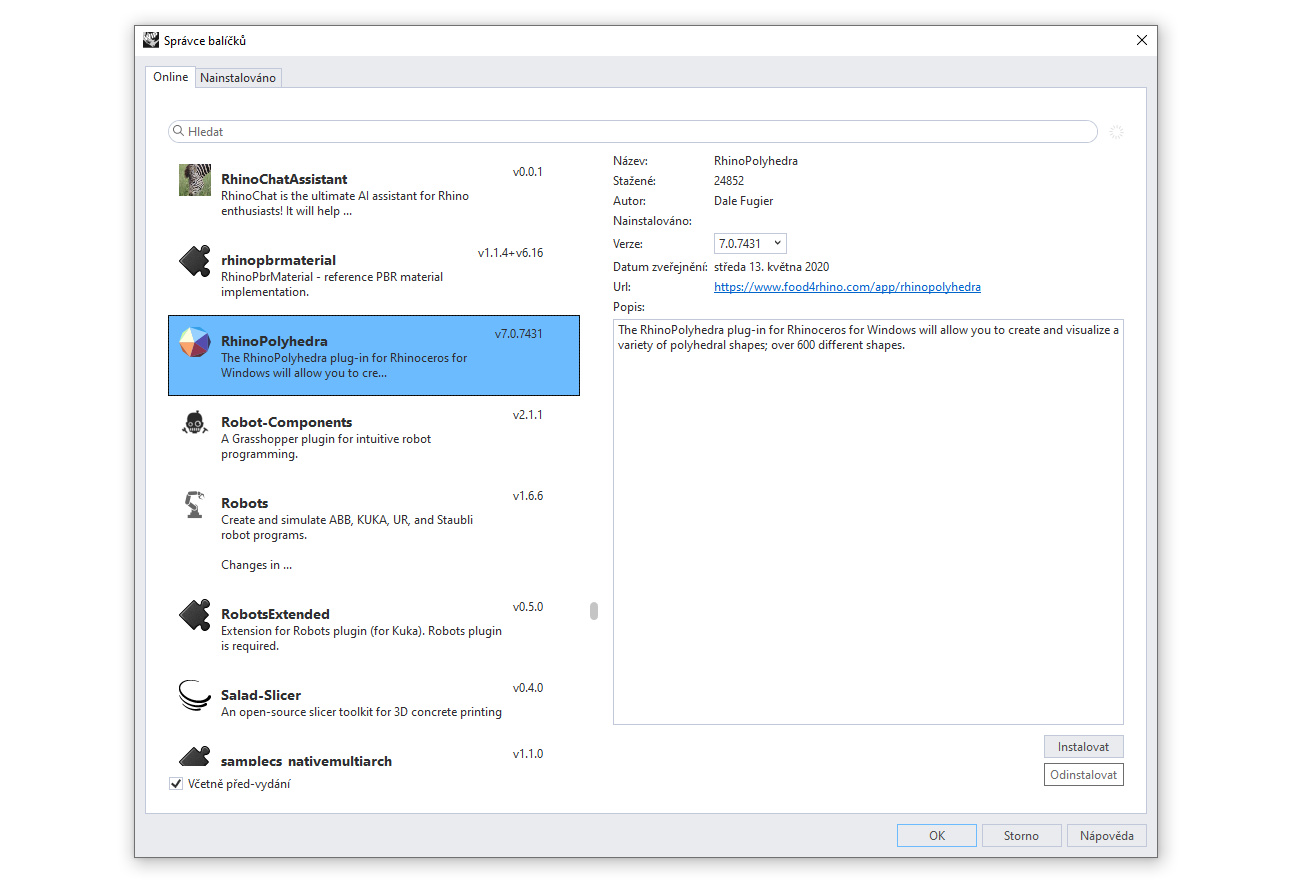Select the RobotsExtended package title
The image size is (1296, 885).
click(x=275, y=614)
